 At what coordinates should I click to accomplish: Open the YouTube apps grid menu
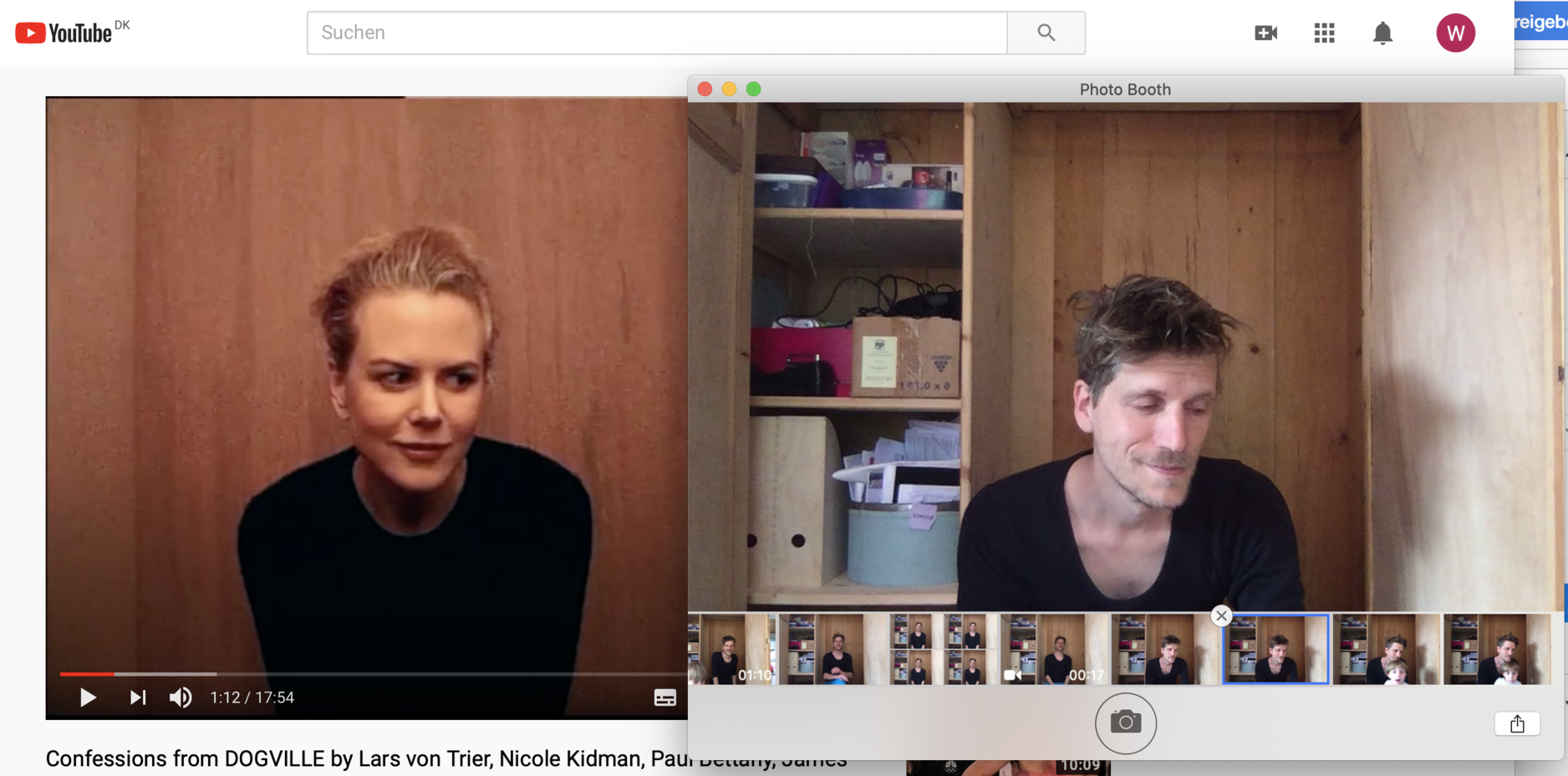[1324, 33]
